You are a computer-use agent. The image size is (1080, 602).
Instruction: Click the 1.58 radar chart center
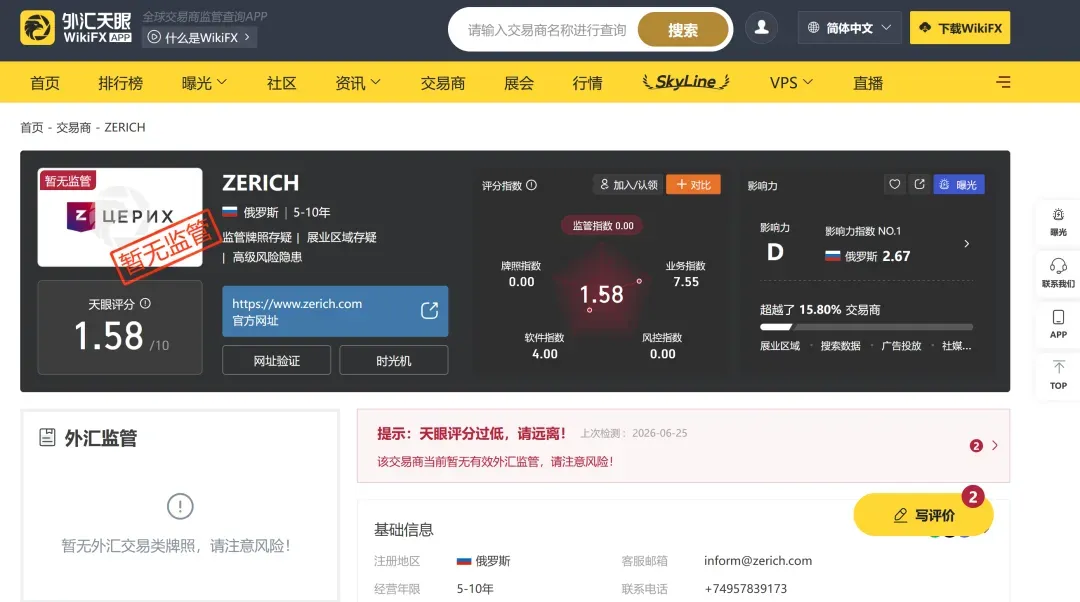point(601,295)
